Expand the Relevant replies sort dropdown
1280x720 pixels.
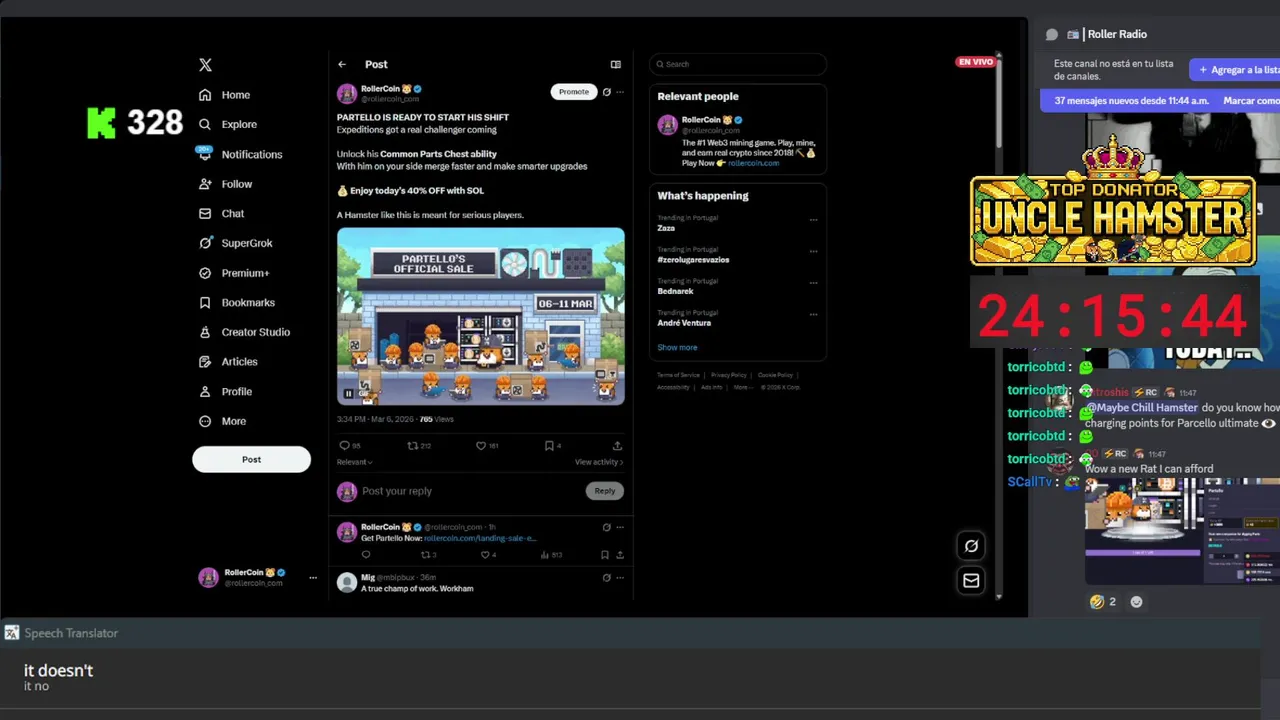pyautogui.click(x=355, y=462)
